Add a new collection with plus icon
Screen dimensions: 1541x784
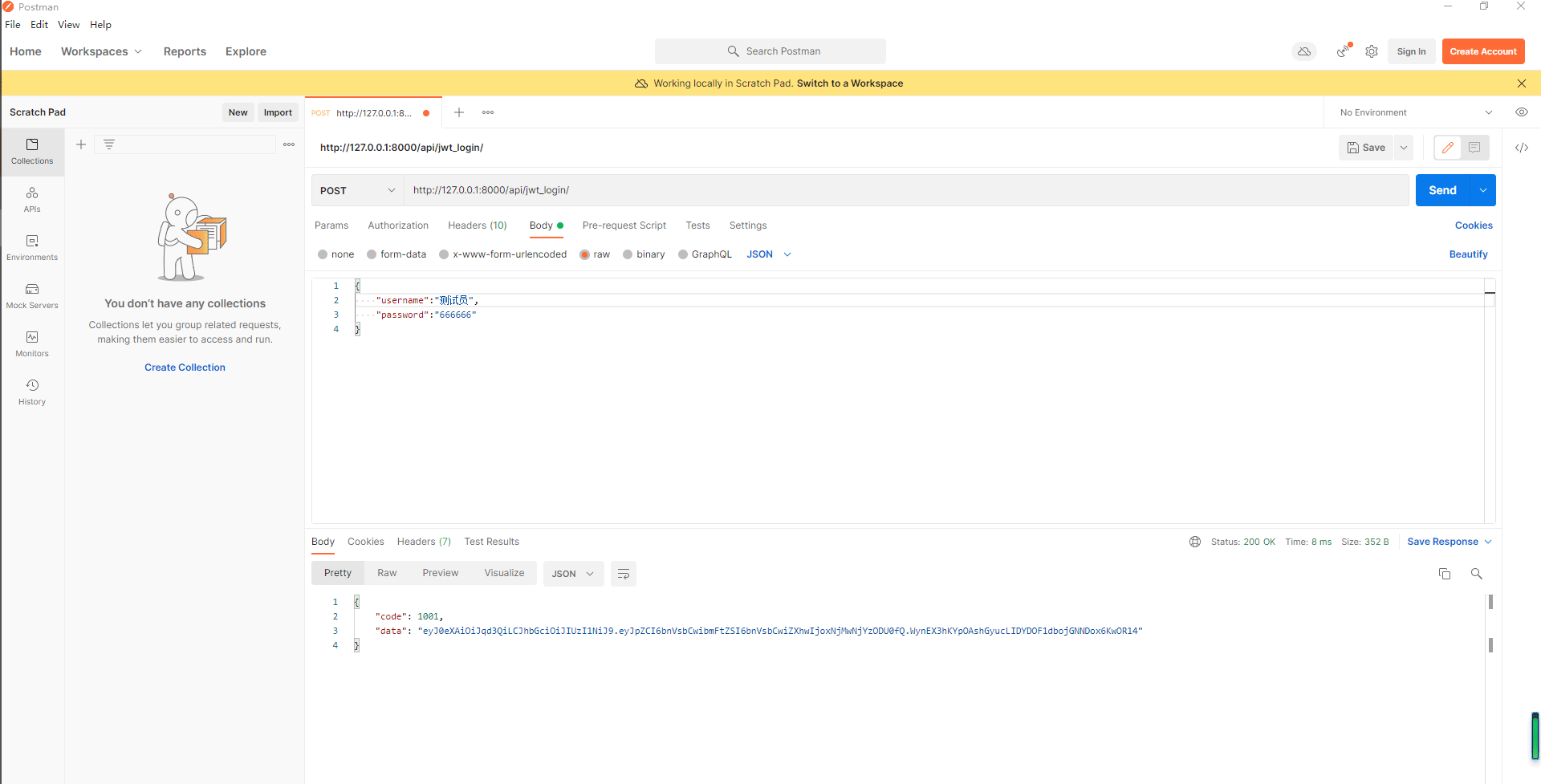(81, 144)
